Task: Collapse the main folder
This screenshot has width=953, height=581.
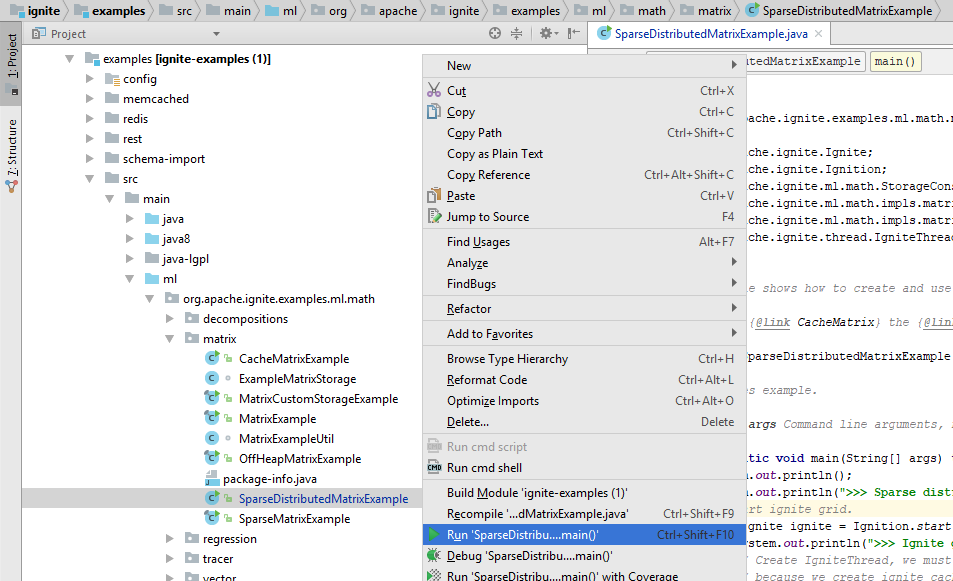Action: coord(110,199)
